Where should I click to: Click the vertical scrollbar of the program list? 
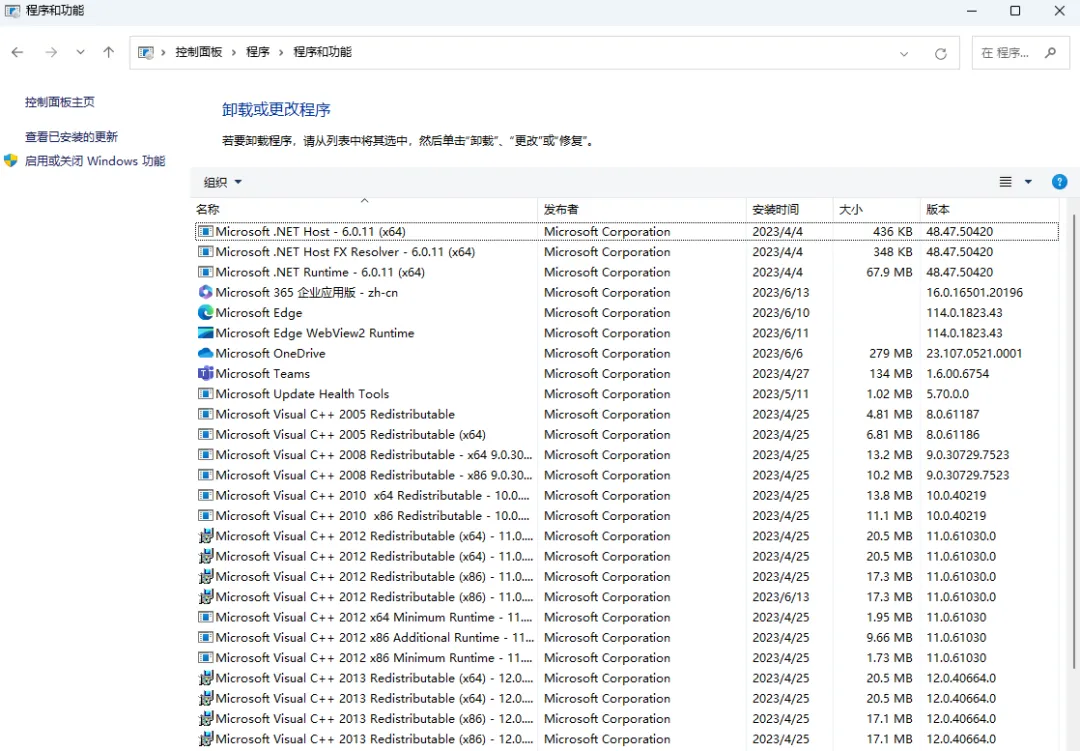point(1073,441)
